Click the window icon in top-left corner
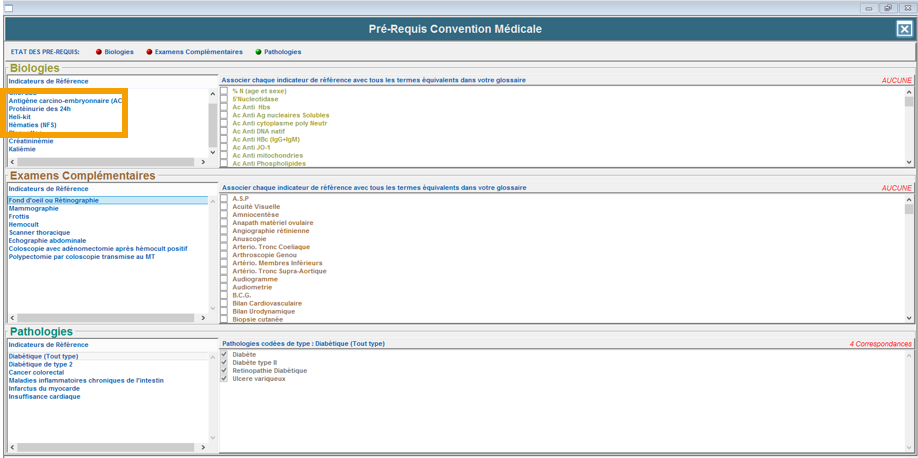918x458 pixels. (8, 8)
